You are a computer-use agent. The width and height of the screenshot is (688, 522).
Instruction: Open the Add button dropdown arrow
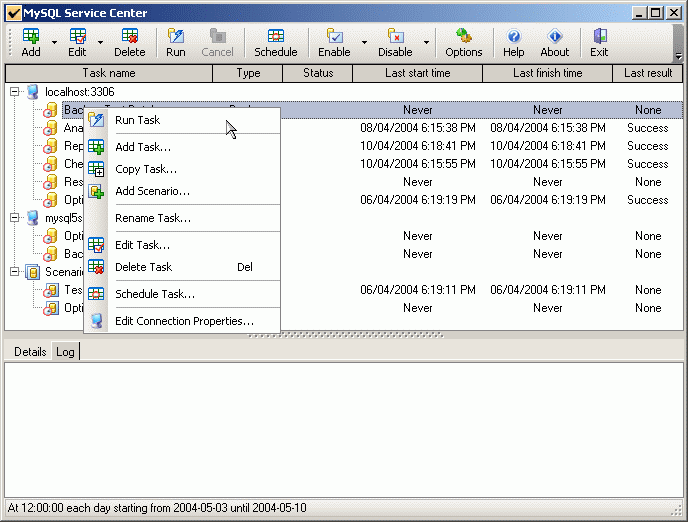[x=54, y=43]
